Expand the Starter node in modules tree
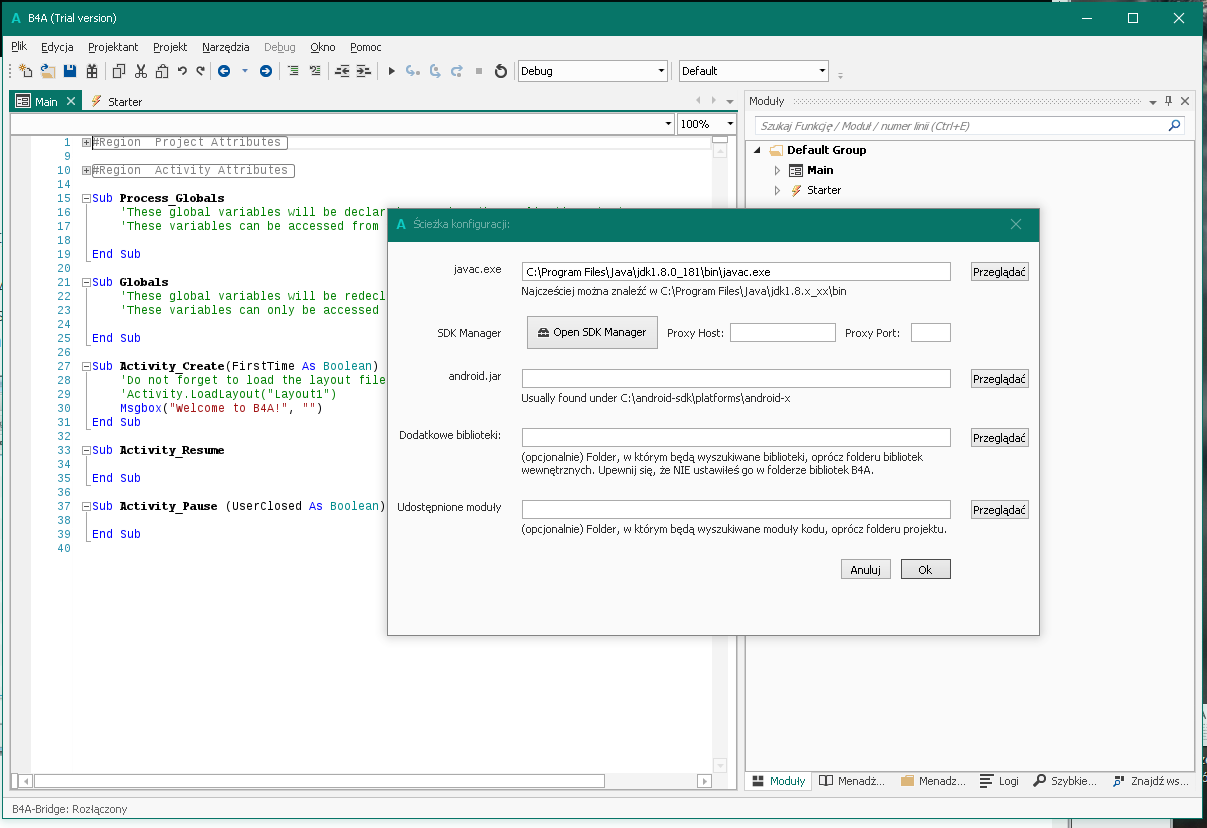Image resolution: width=1207 pixels, height=828 pixels. click(777, 190)
